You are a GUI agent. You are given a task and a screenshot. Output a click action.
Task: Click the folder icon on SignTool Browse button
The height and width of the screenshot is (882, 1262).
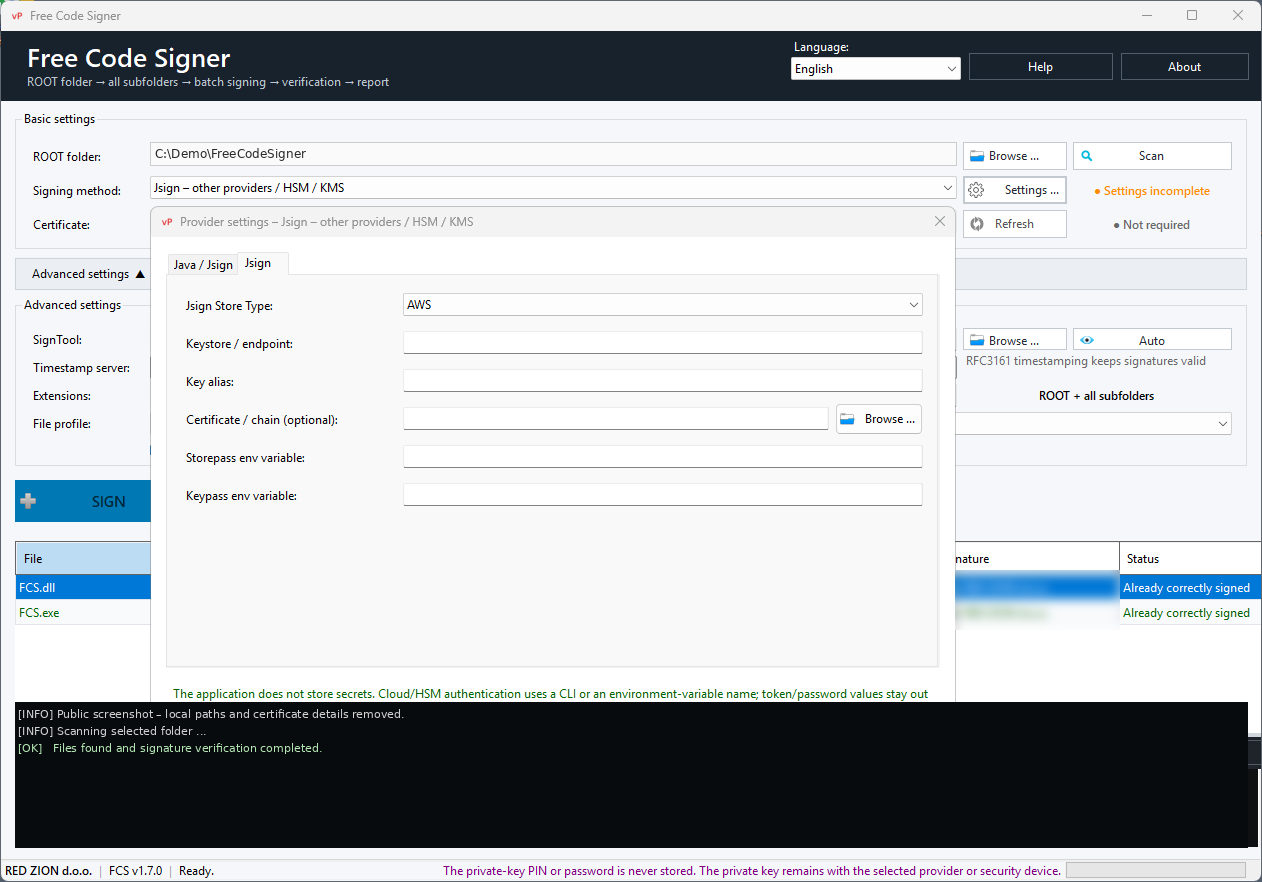pos(977,340)
